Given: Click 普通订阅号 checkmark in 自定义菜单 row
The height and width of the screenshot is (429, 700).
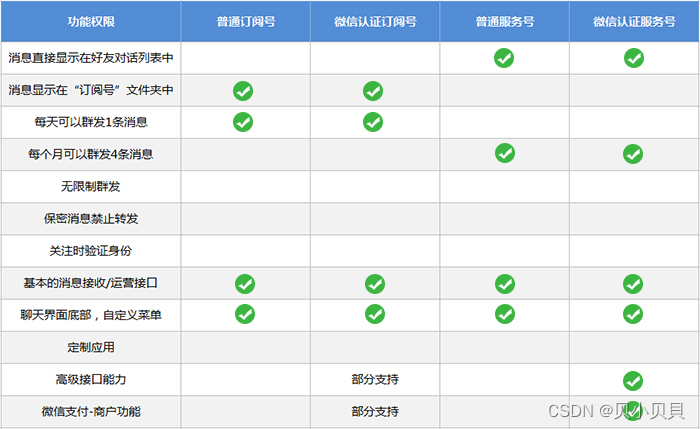Looking at the screenshot, I should click(245, 314).
